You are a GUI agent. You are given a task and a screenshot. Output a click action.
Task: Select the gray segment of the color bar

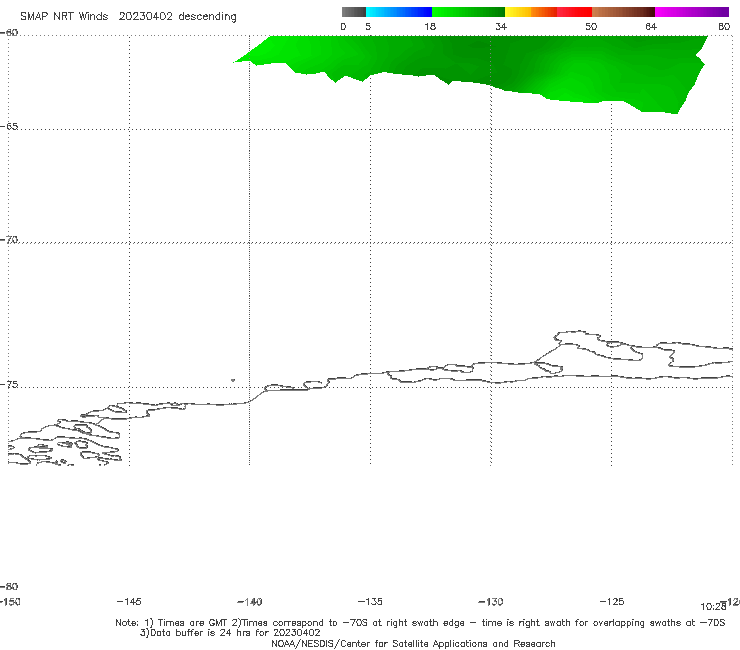tap(354, 12)
